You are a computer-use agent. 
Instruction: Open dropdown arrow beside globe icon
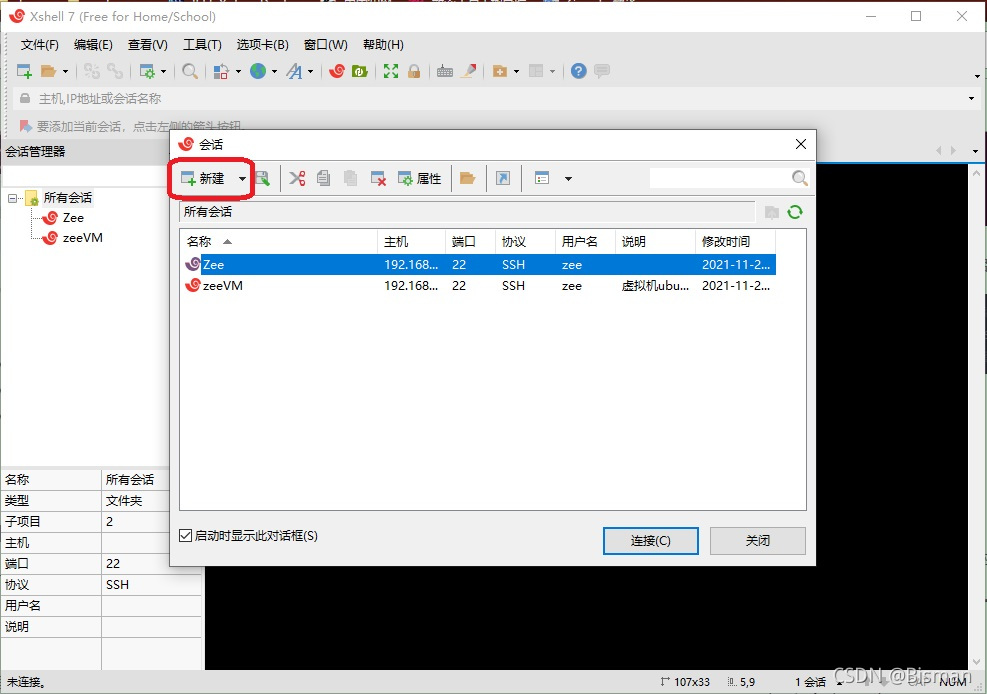click(x=274, y=72)
